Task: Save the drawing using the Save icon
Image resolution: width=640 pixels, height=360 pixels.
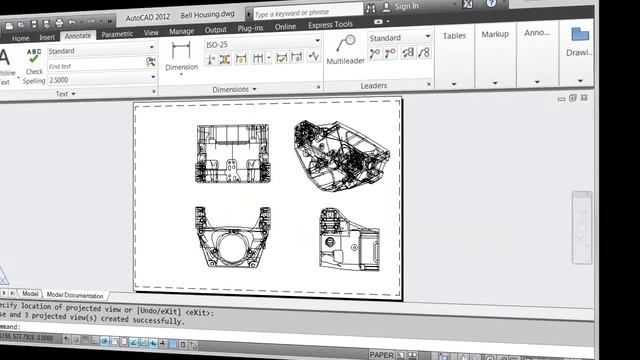Action: pyautogui.click(x=34, y=24)
